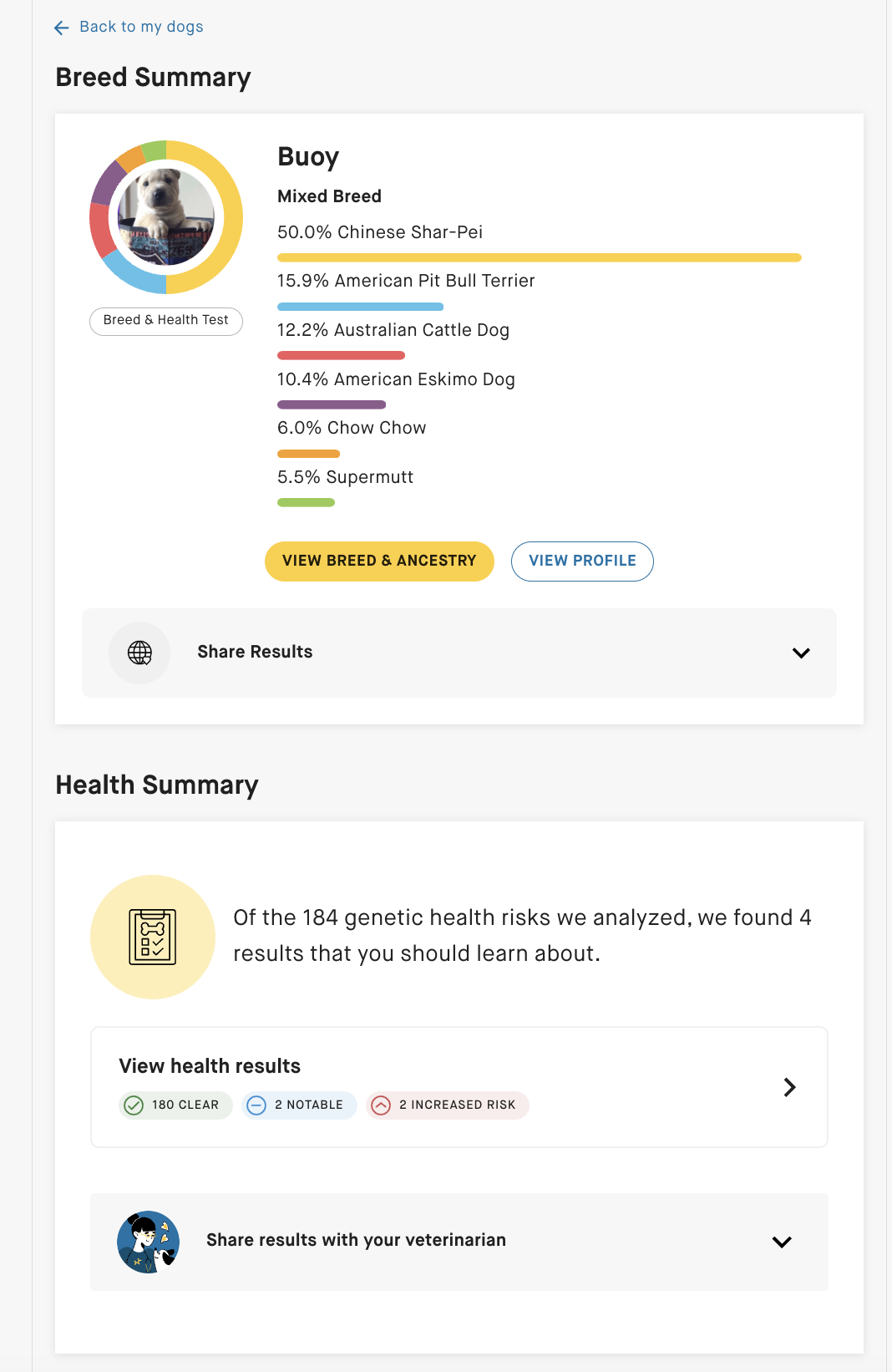
Task: Click the blue Notable minus icon
Action: [256, 1105]
